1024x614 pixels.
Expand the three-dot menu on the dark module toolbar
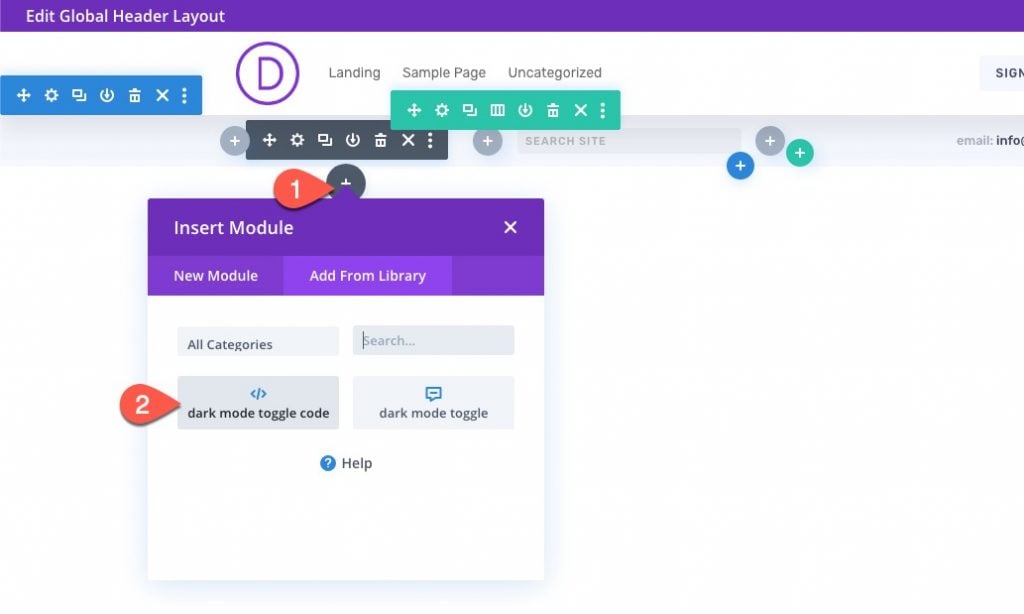pos(430,140)
